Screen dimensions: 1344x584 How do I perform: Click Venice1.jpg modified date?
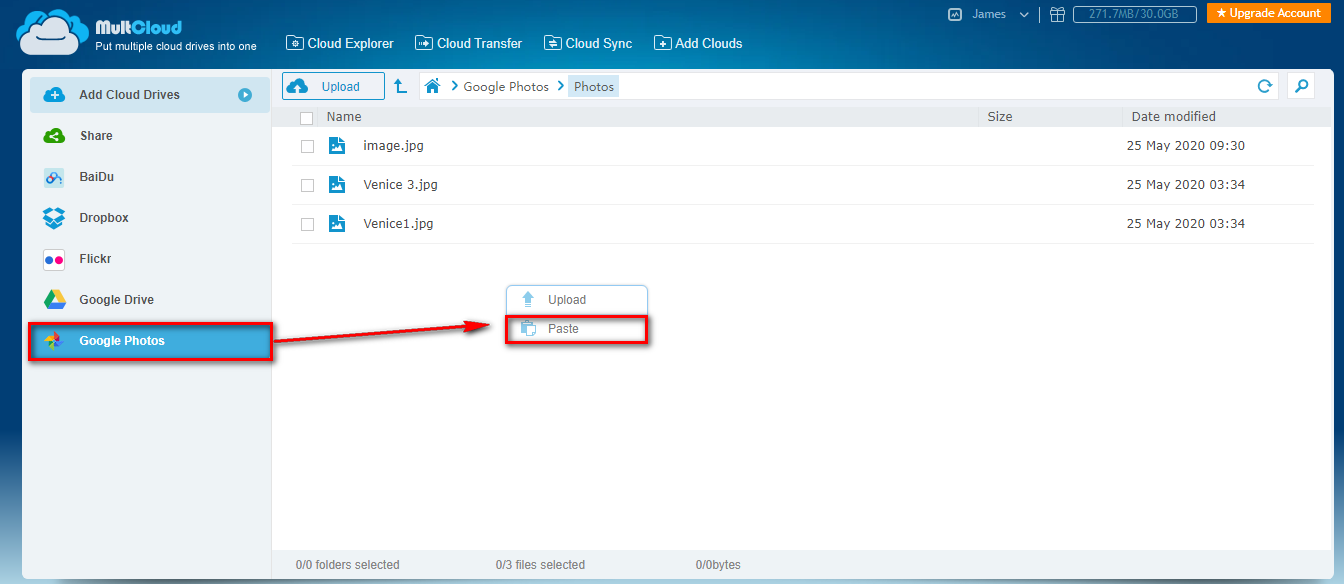click(1186, 224)
